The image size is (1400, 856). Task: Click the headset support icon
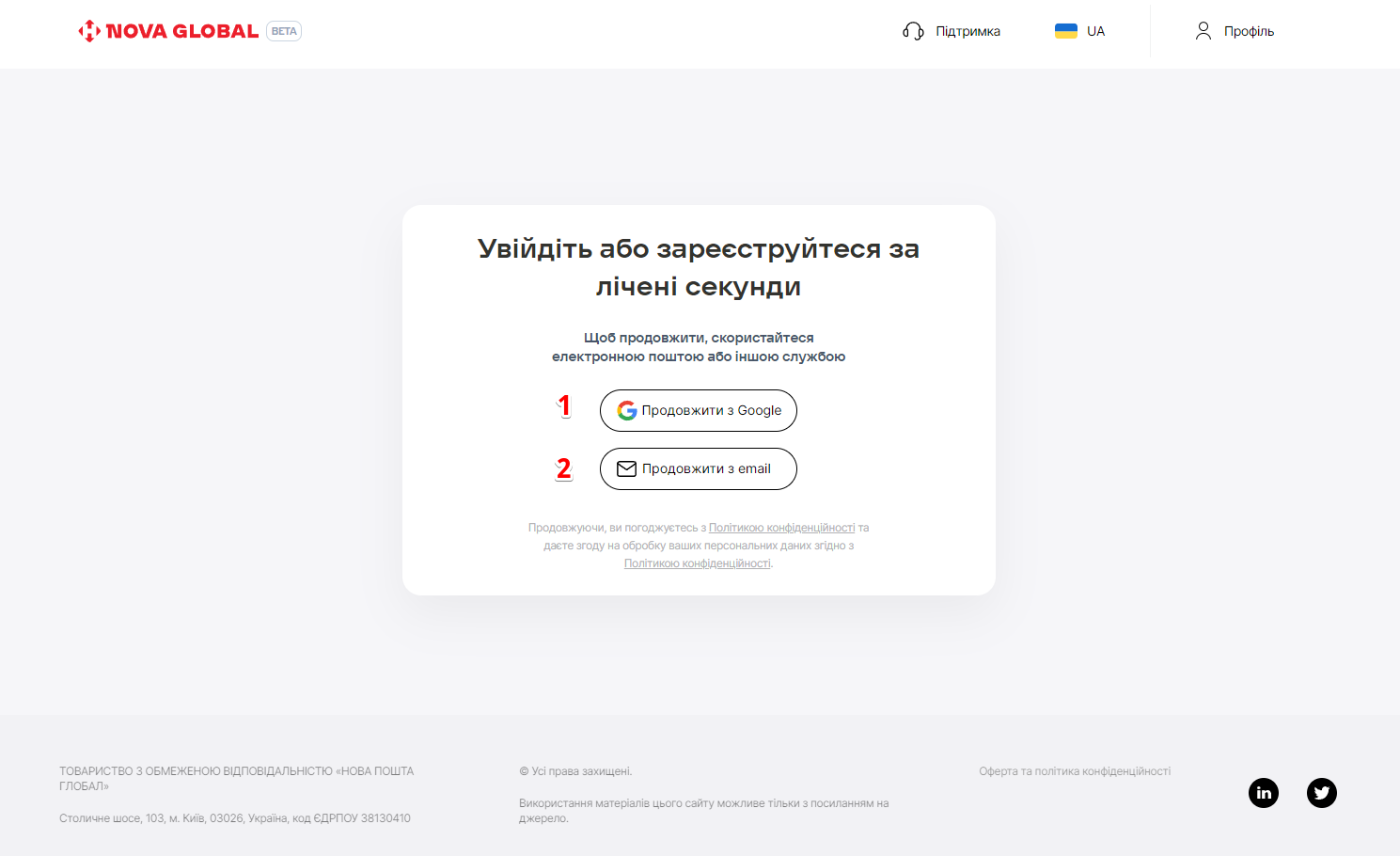(913, 31)
